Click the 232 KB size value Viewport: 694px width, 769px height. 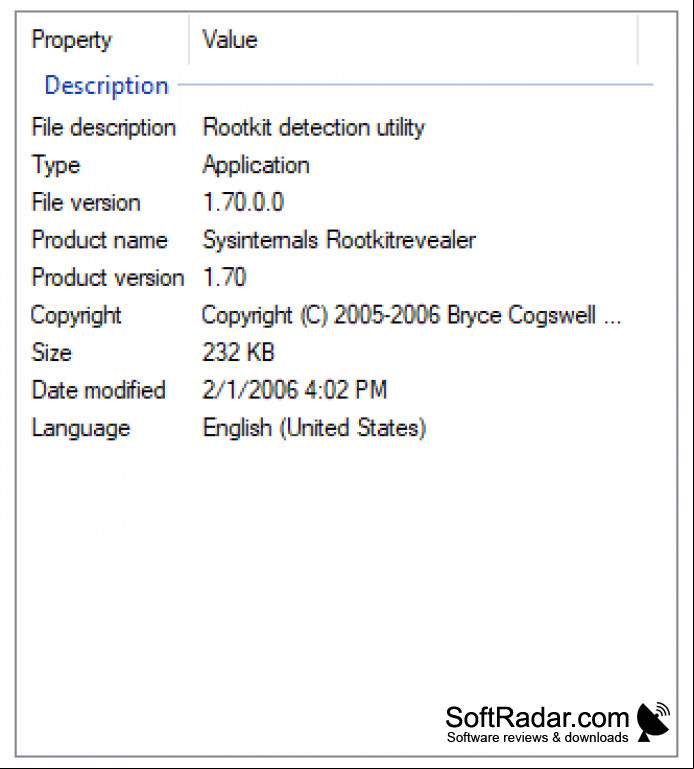tap(238, 353)
